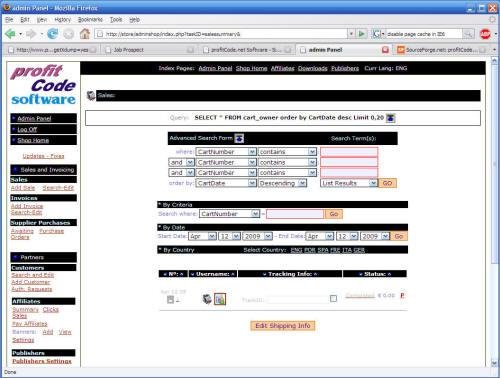Click the icon beside the Sales header
Screen dimensions: 500x378
(91, 95)
